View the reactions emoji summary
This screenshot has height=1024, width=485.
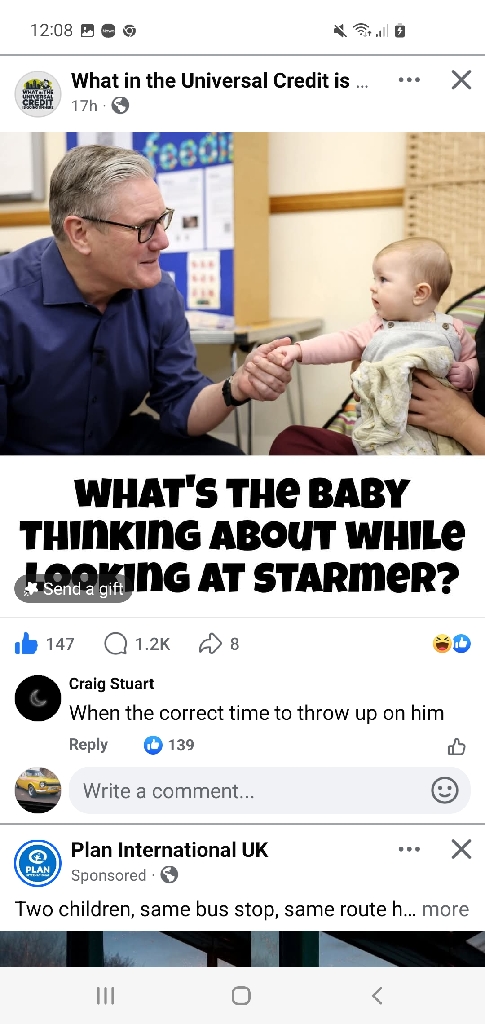tap(452, 644)
